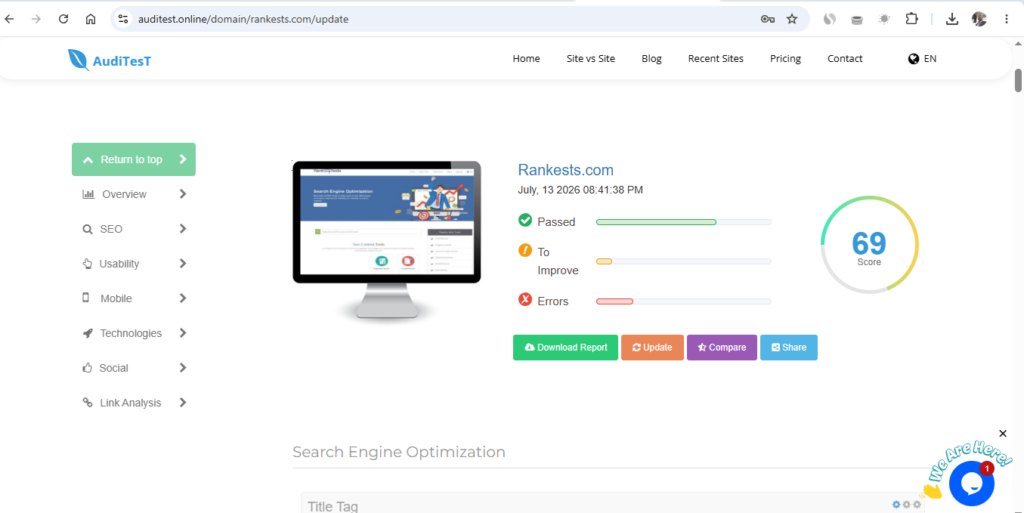Open the Rankests.com link
Image resolution: width=1024 pixels, height=513 pixels.
[x=566, y=170]
